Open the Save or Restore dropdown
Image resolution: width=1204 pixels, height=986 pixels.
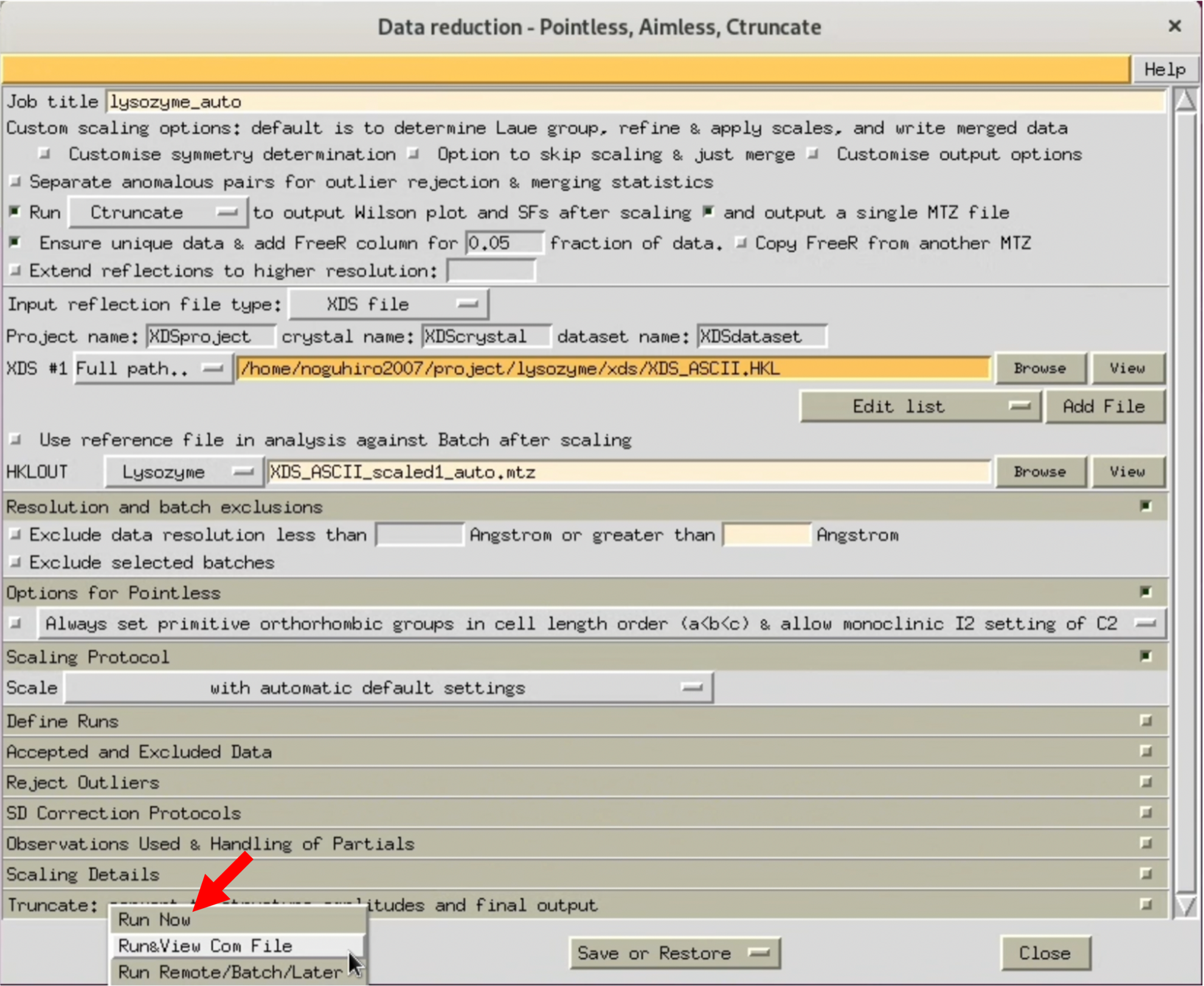tap(674, 953)
